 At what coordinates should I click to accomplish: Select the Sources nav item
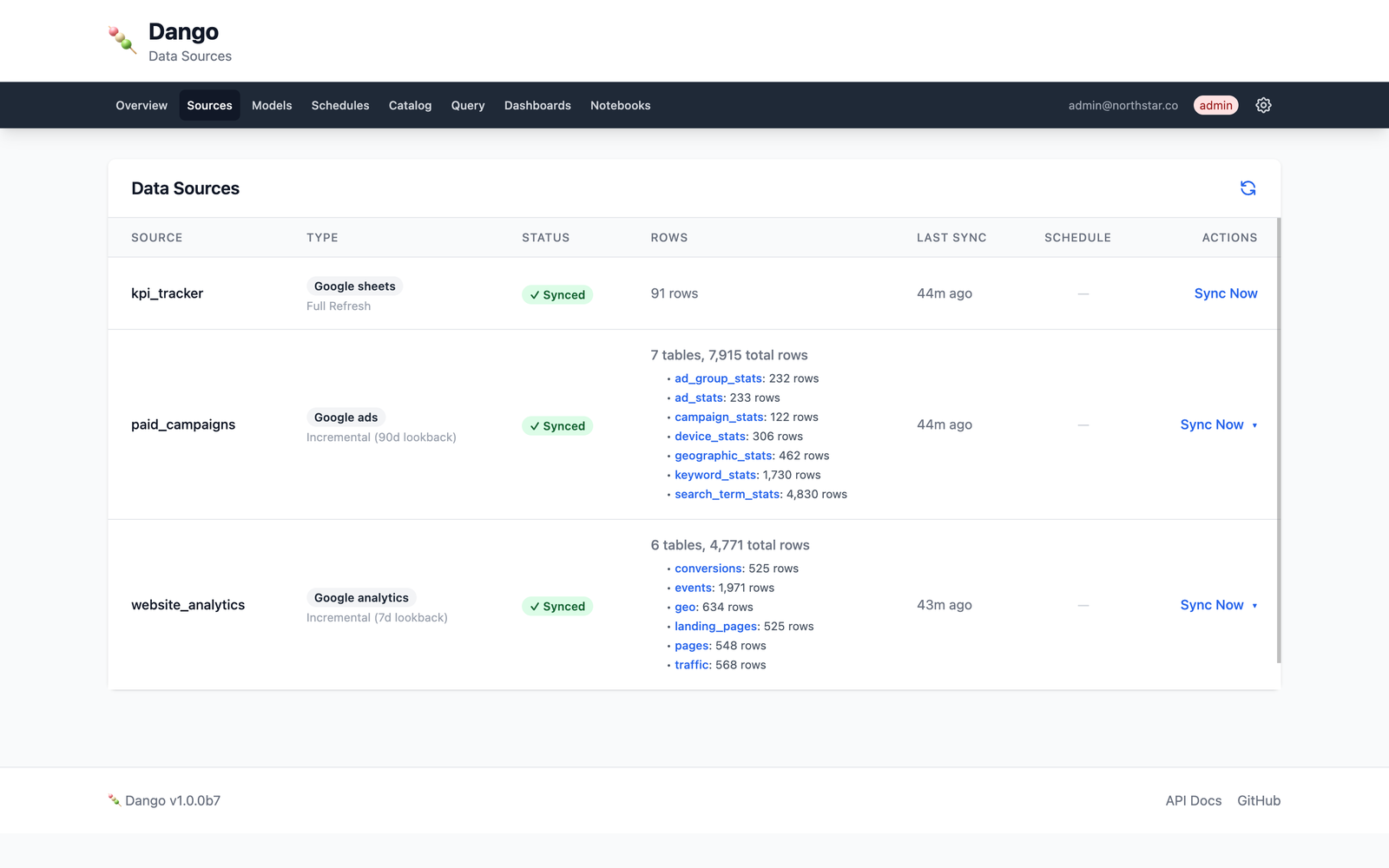[209, 105]
